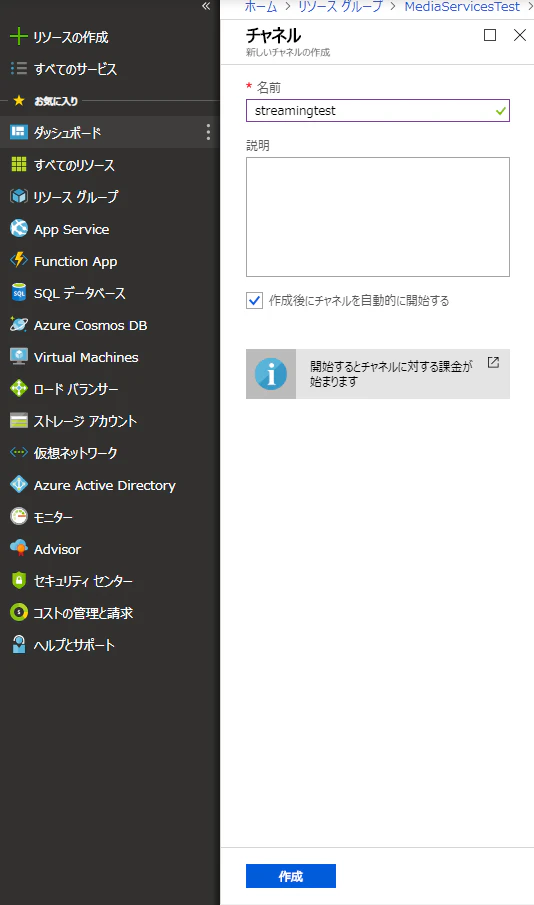Click the ヘルプとサポート icon
This screenshot has height=905, width=534.
click(x=18, y=645)
